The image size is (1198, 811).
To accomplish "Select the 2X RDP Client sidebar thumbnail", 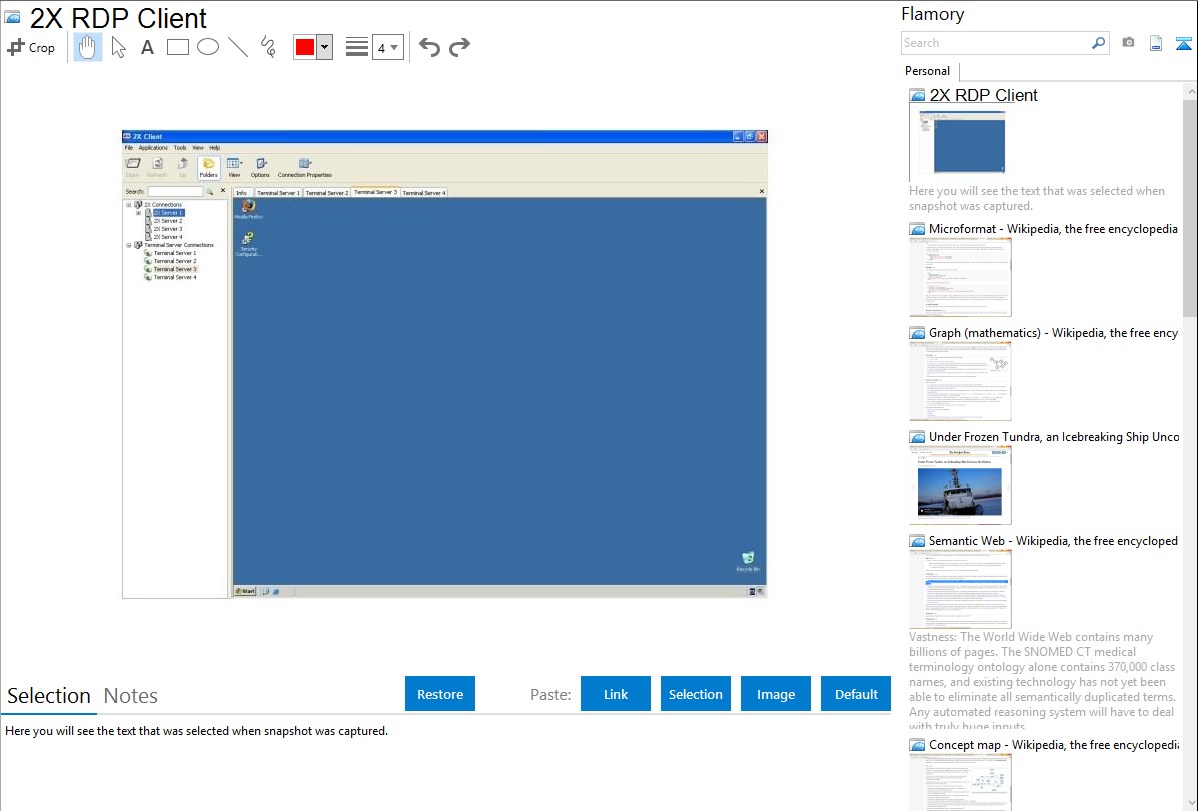I will [x=962, y=142].
